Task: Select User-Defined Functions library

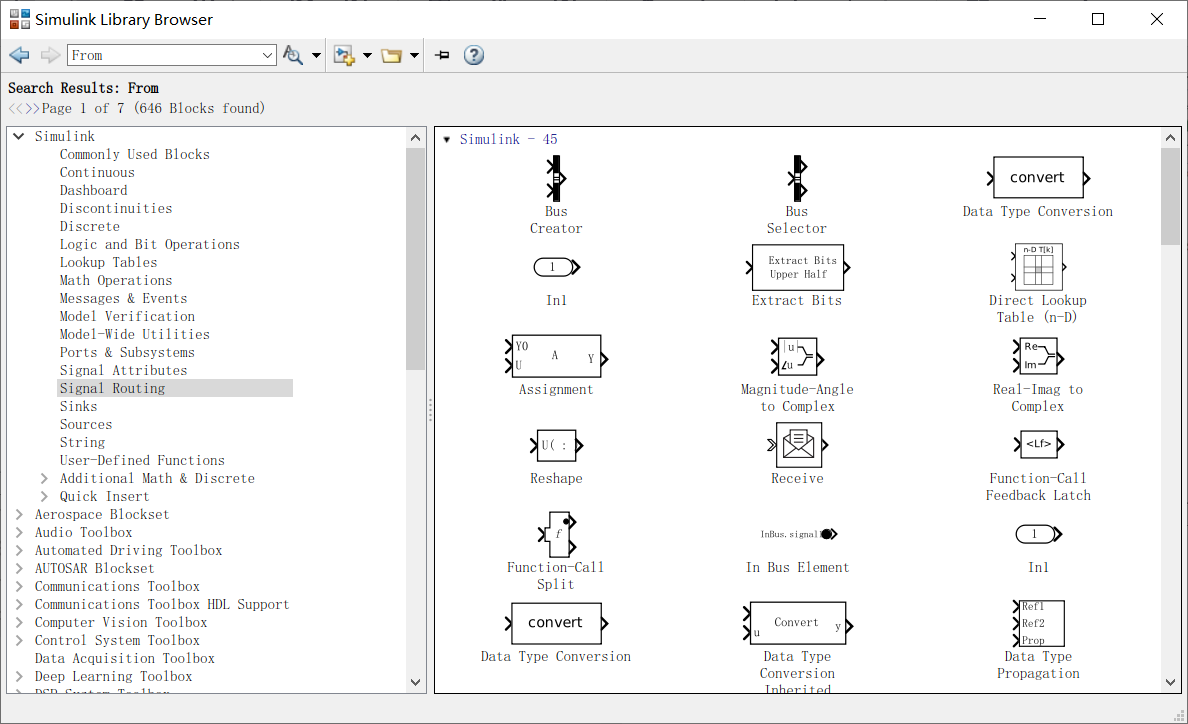Action: (x=142, y=460)
